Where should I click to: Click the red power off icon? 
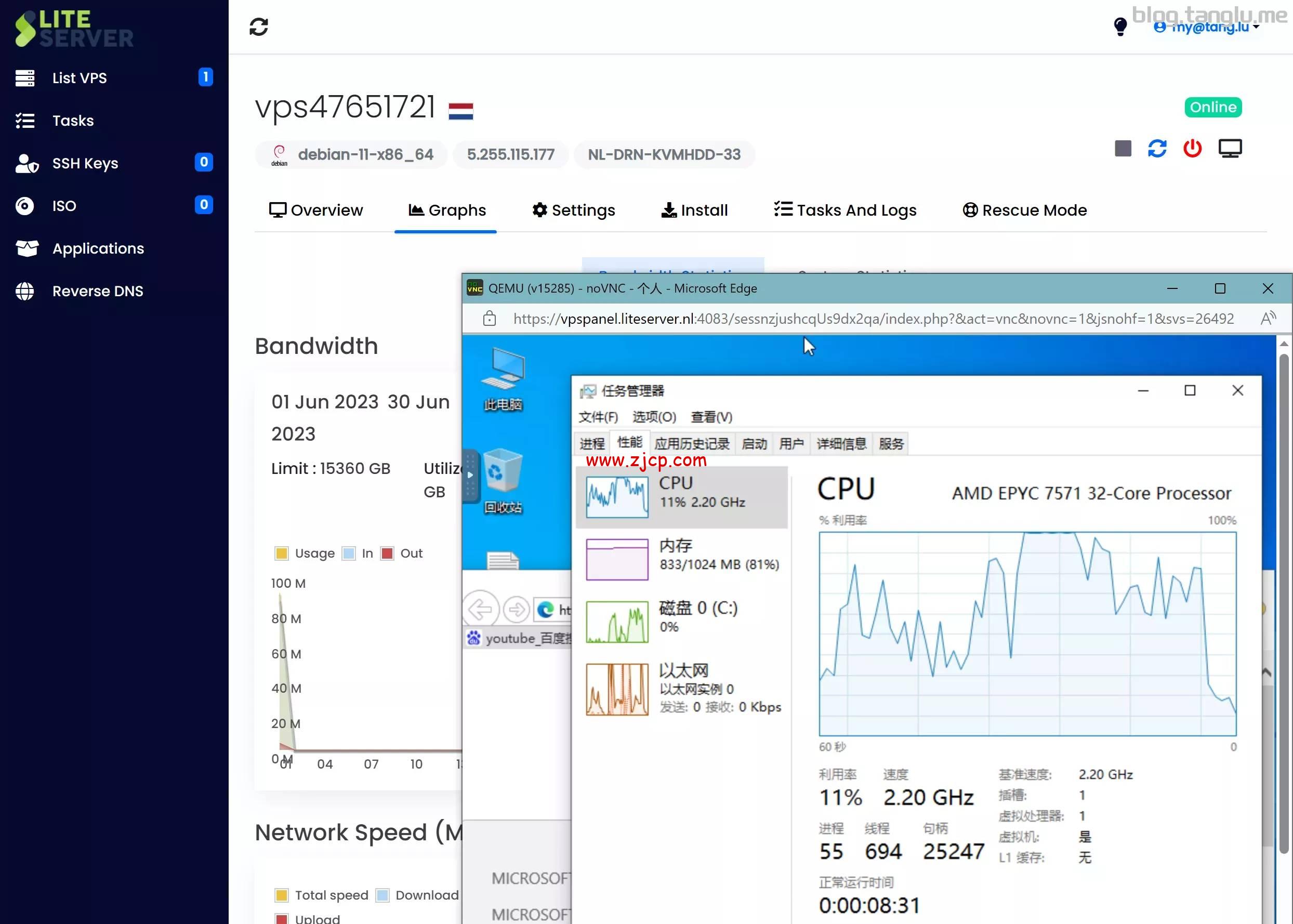(1192, 149)
